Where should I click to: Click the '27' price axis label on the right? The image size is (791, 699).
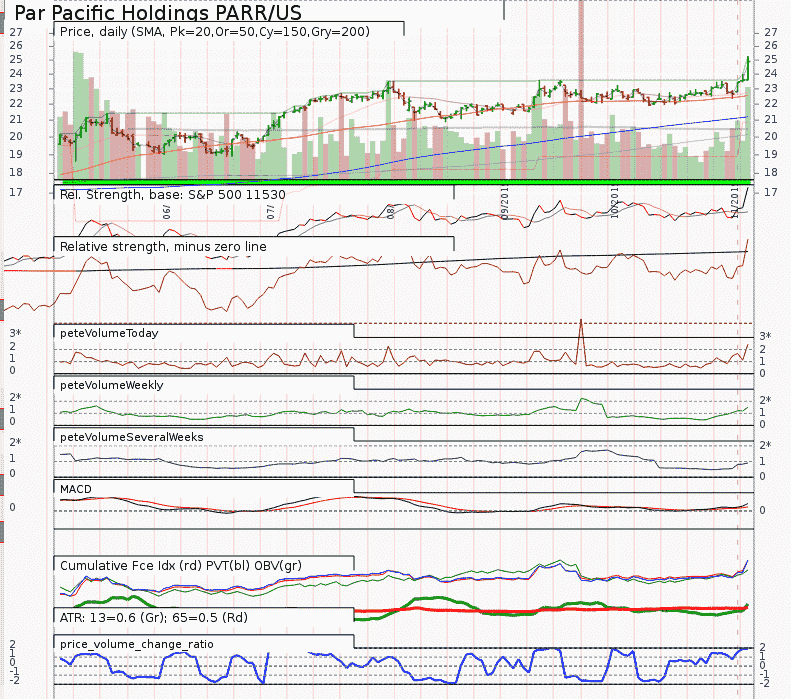click(x=771, y=32)
